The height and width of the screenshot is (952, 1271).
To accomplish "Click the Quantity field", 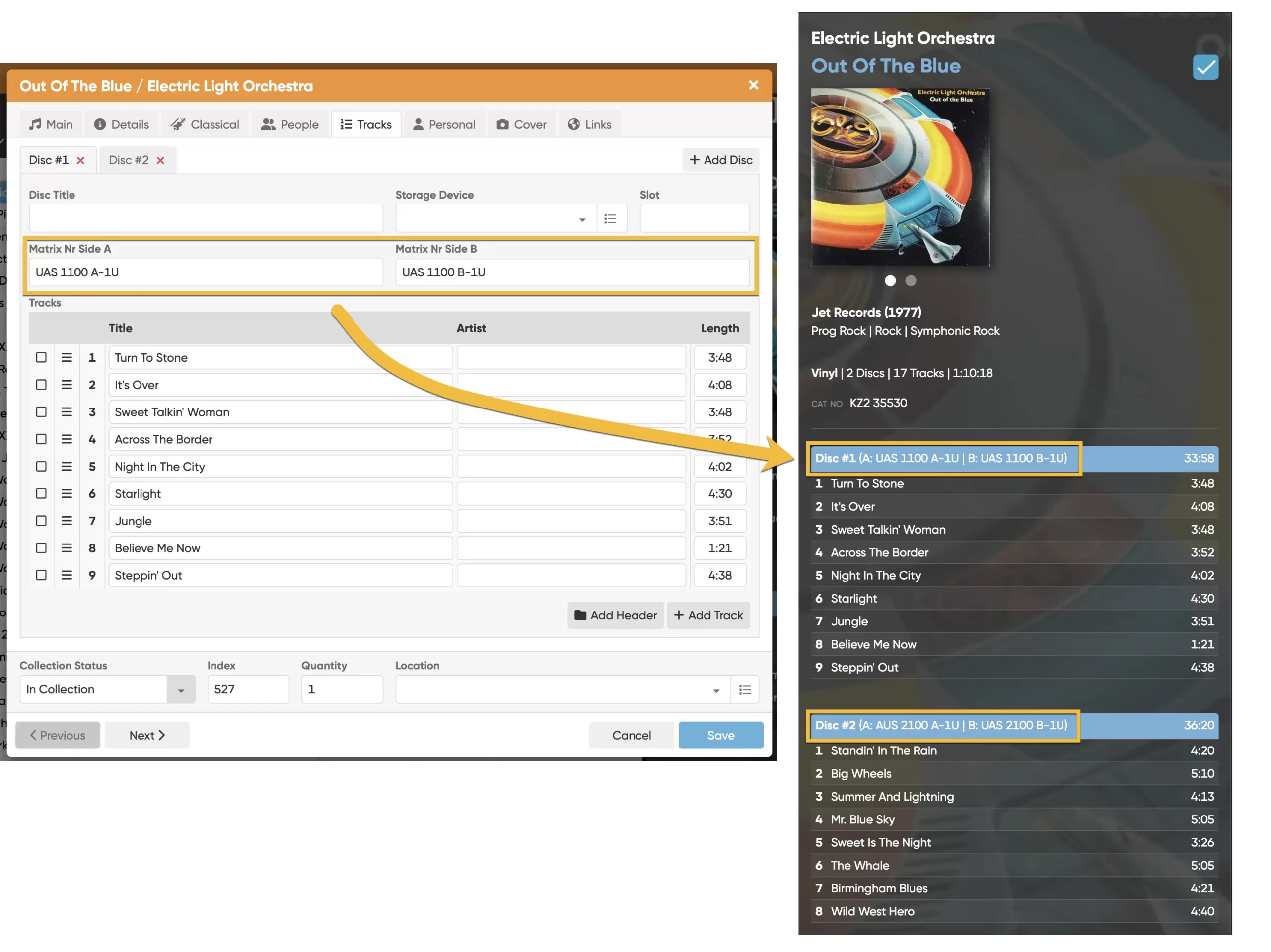I will tap(342, 689).
